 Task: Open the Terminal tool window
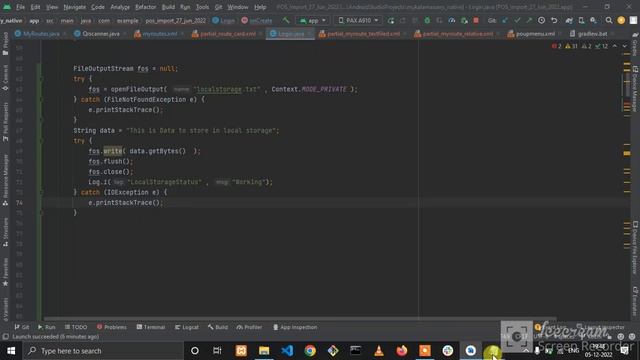point(151,327)
